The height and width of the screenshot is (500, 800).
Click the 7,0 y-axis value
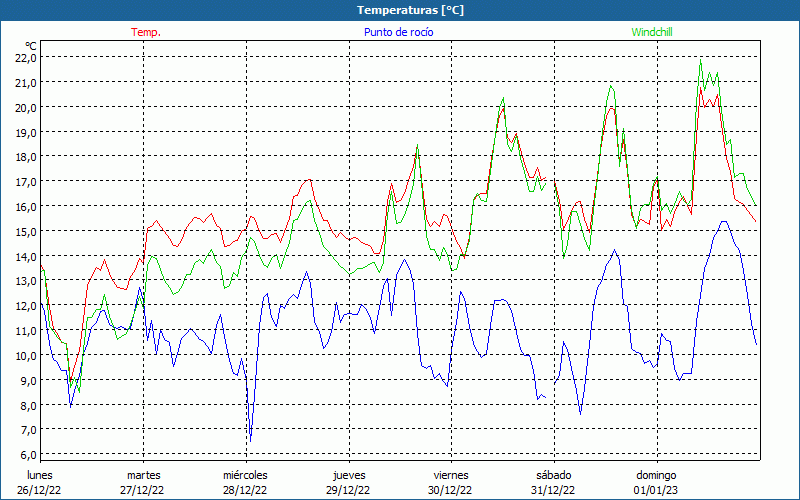27,430
